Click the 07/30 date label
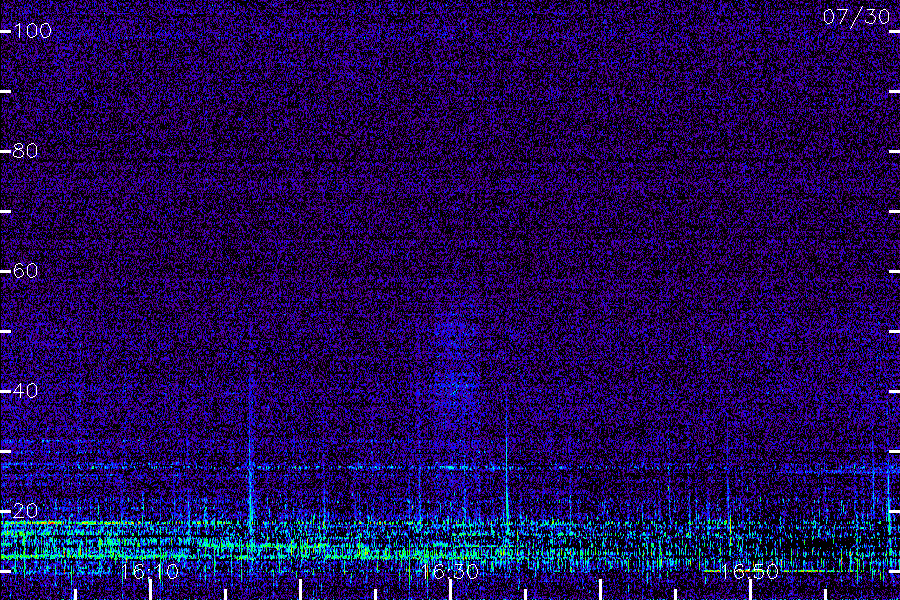This screenshot has height=600, width=900. [856, 17]
